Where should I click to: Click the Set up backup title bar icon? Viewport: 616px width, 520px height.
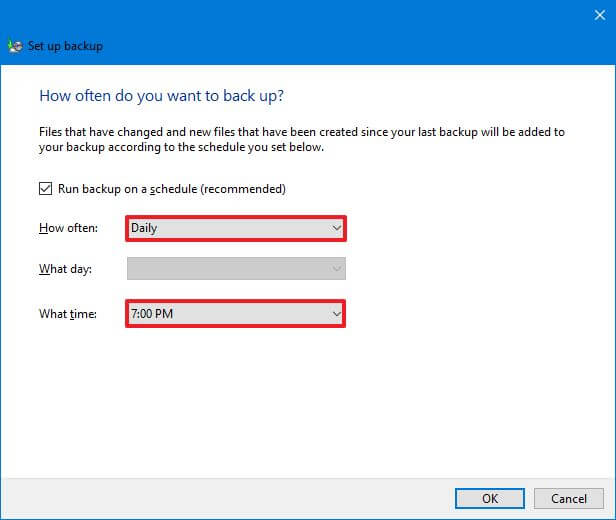click(14, 46)
